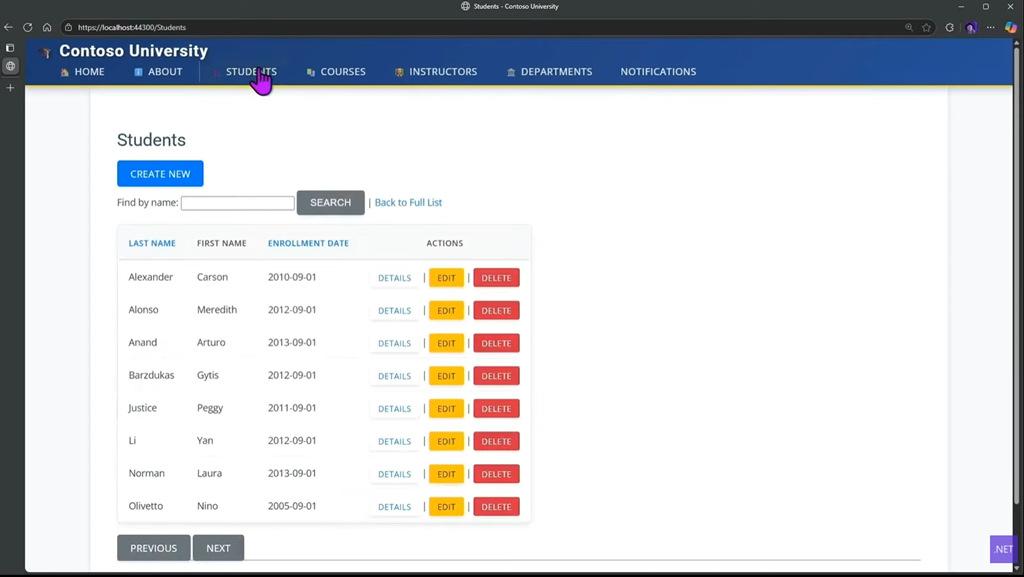Bookmark page with the star icon
Image resolution: width=1024 pixels, height=577 pixels.
click(x=927, y=27)
